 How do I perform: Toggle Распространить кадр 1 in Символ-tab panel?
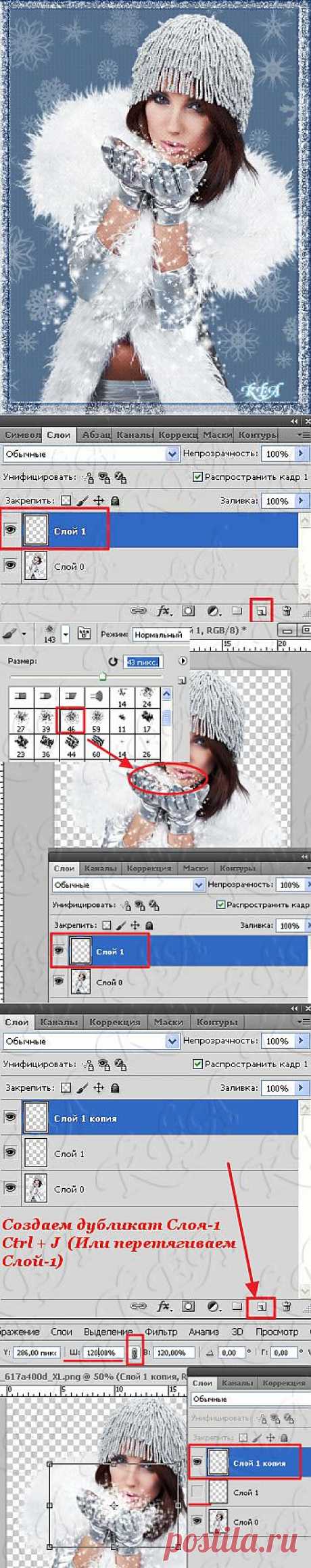197,476
